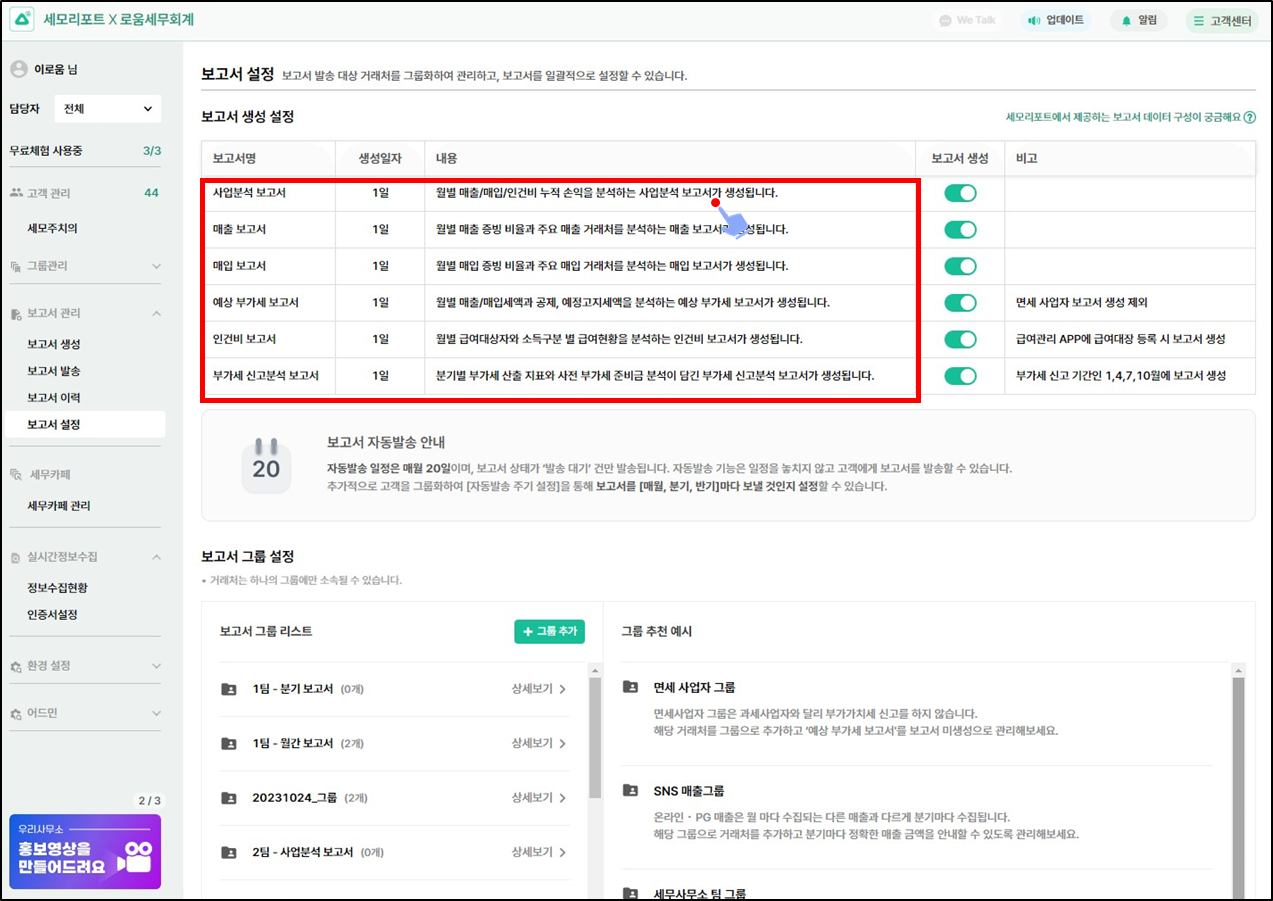
Task: Disable 부가세 신고분석 보고서 generation
Action: pos(960,376)
